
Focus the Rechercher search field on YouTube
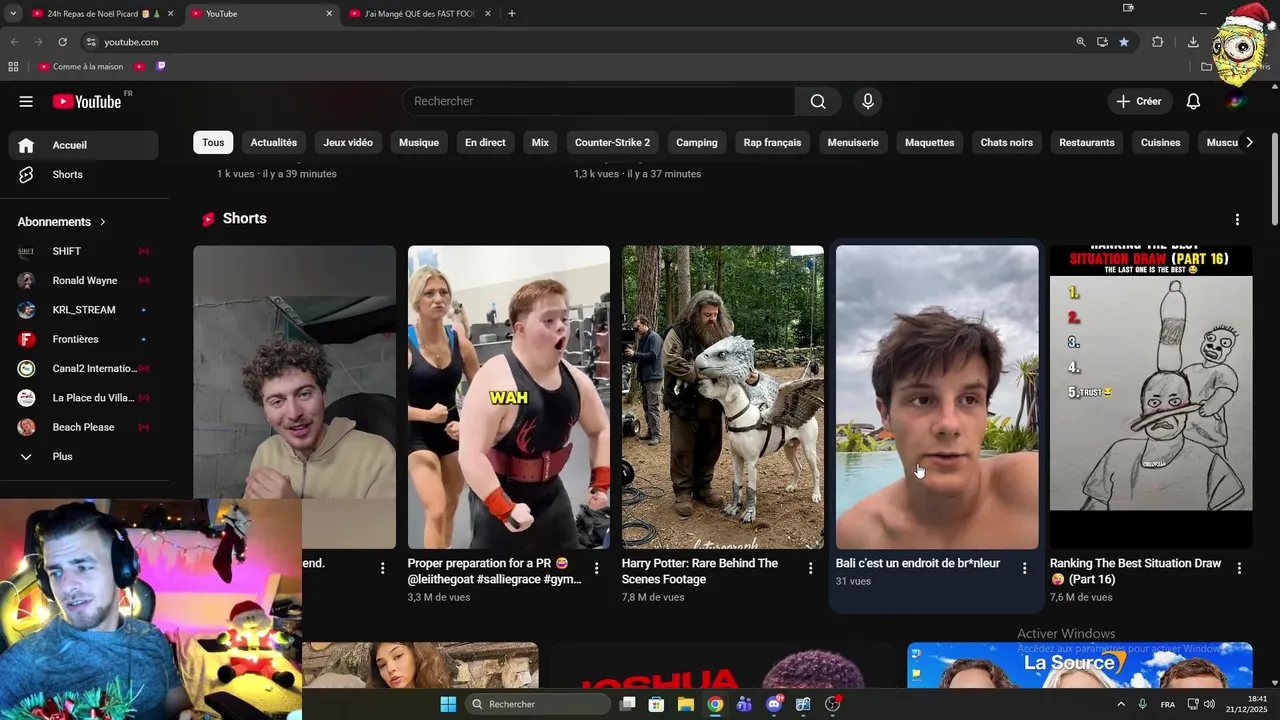tap(598, 101)
